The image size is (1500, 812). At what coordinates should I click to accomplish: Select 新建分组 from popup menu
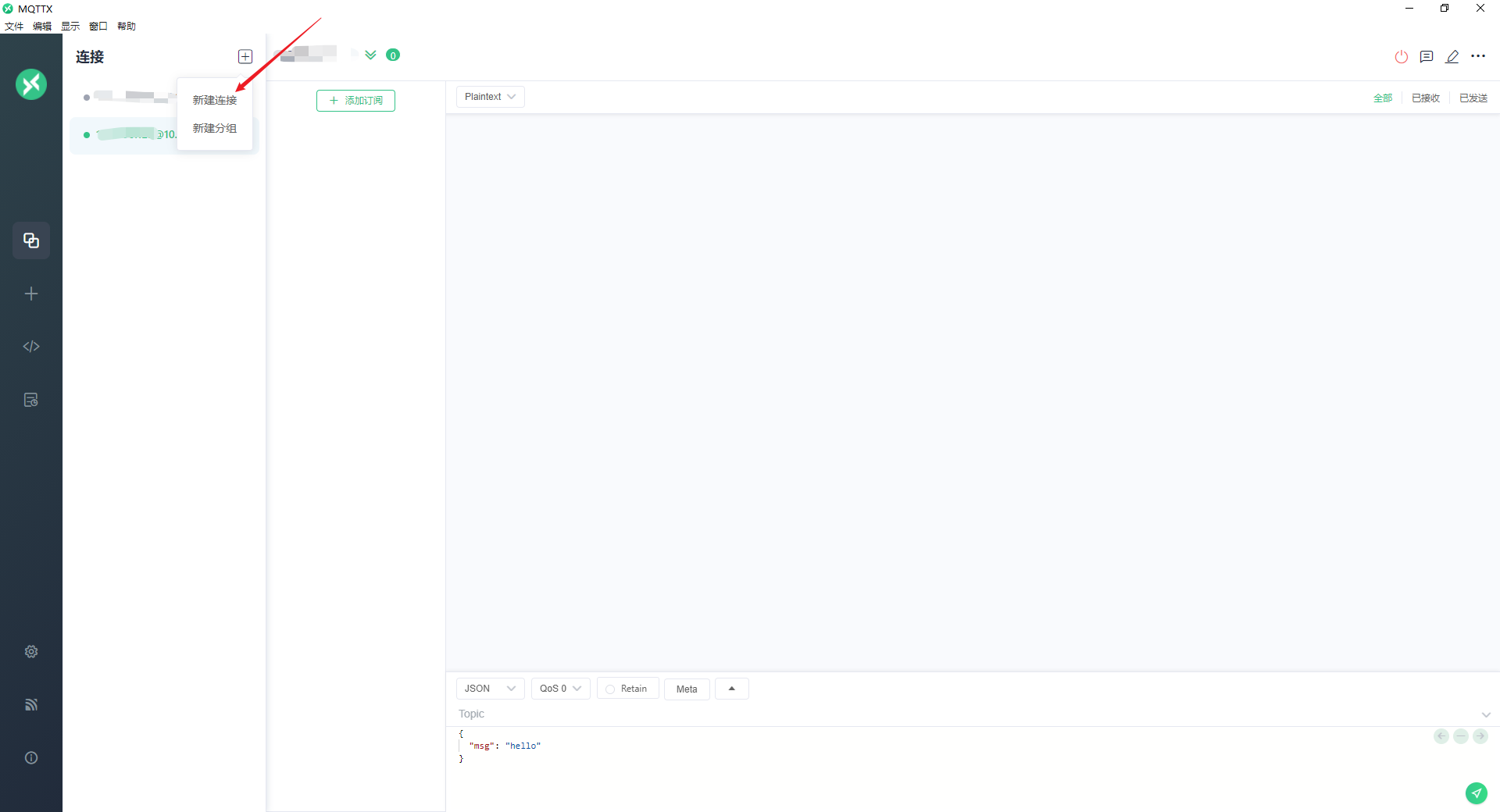point(215,128)
